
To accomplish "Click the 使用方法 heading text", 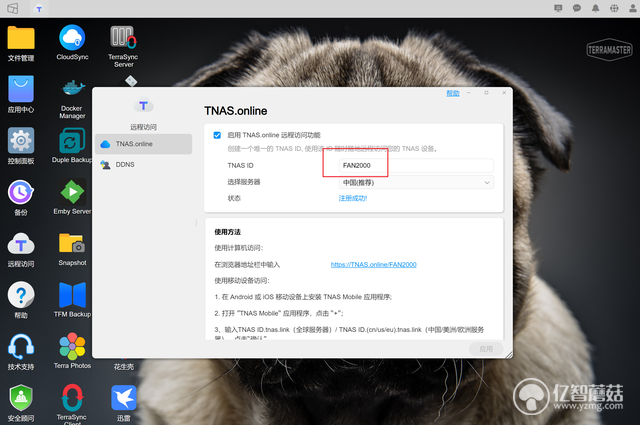I will coord(228,232).
